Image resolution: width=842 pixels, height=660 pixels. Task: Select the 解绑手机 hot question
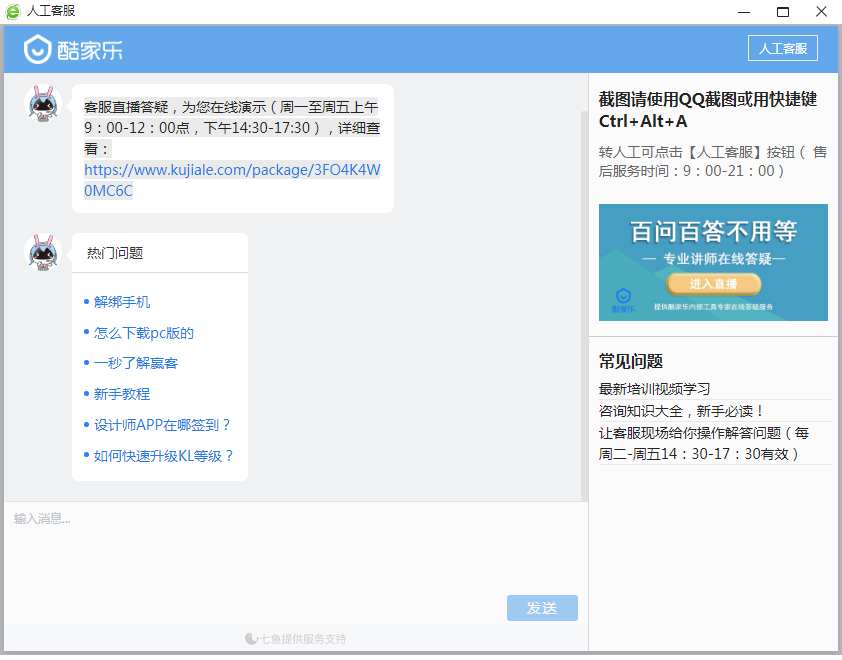click(x=122, y=302)
